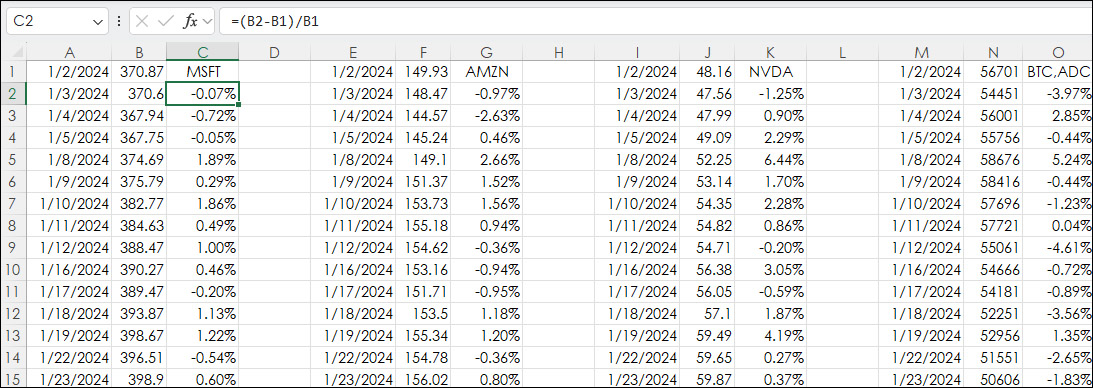Image resolution: width=1093 pixels, height=388 pixels.
Task: Select column K header
Action: (770, 52)
